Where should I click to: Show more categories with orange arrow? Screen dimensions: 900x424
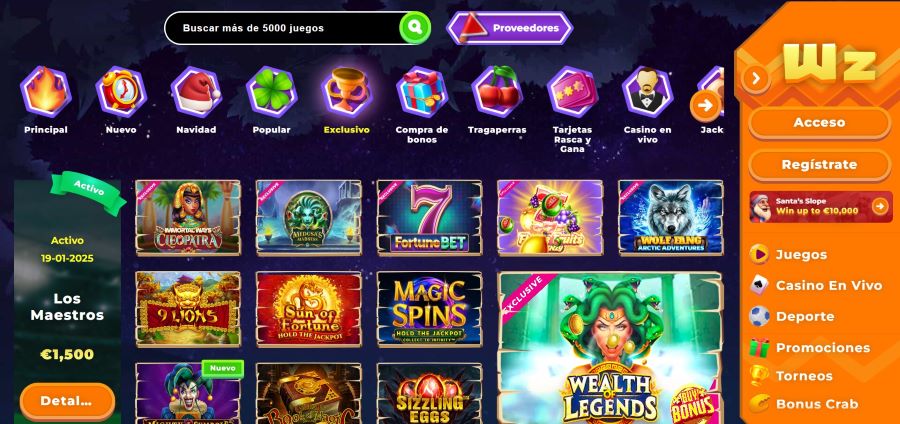[705, 106]
